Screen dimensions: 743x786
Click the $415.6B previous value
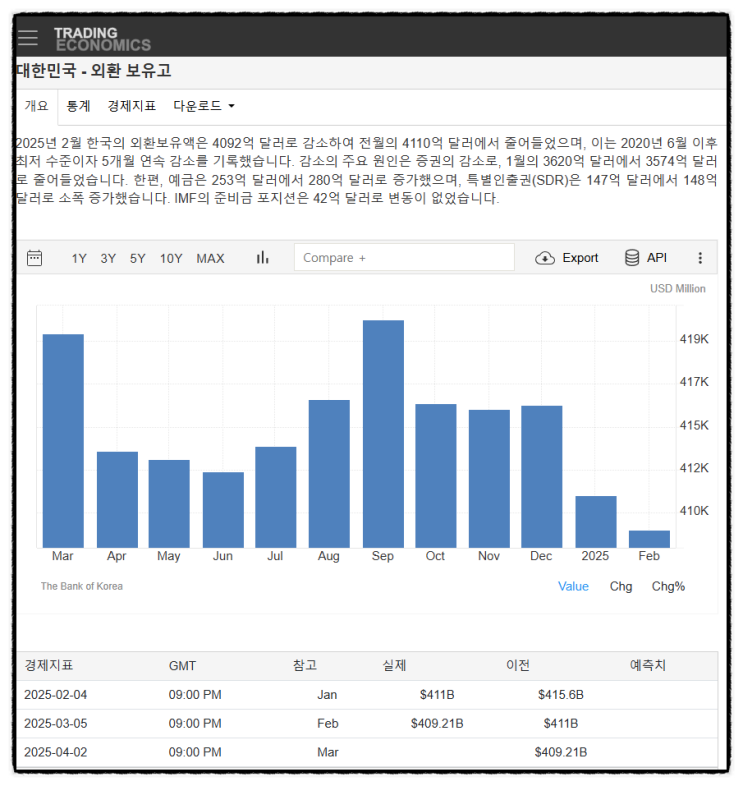(561, 695)
